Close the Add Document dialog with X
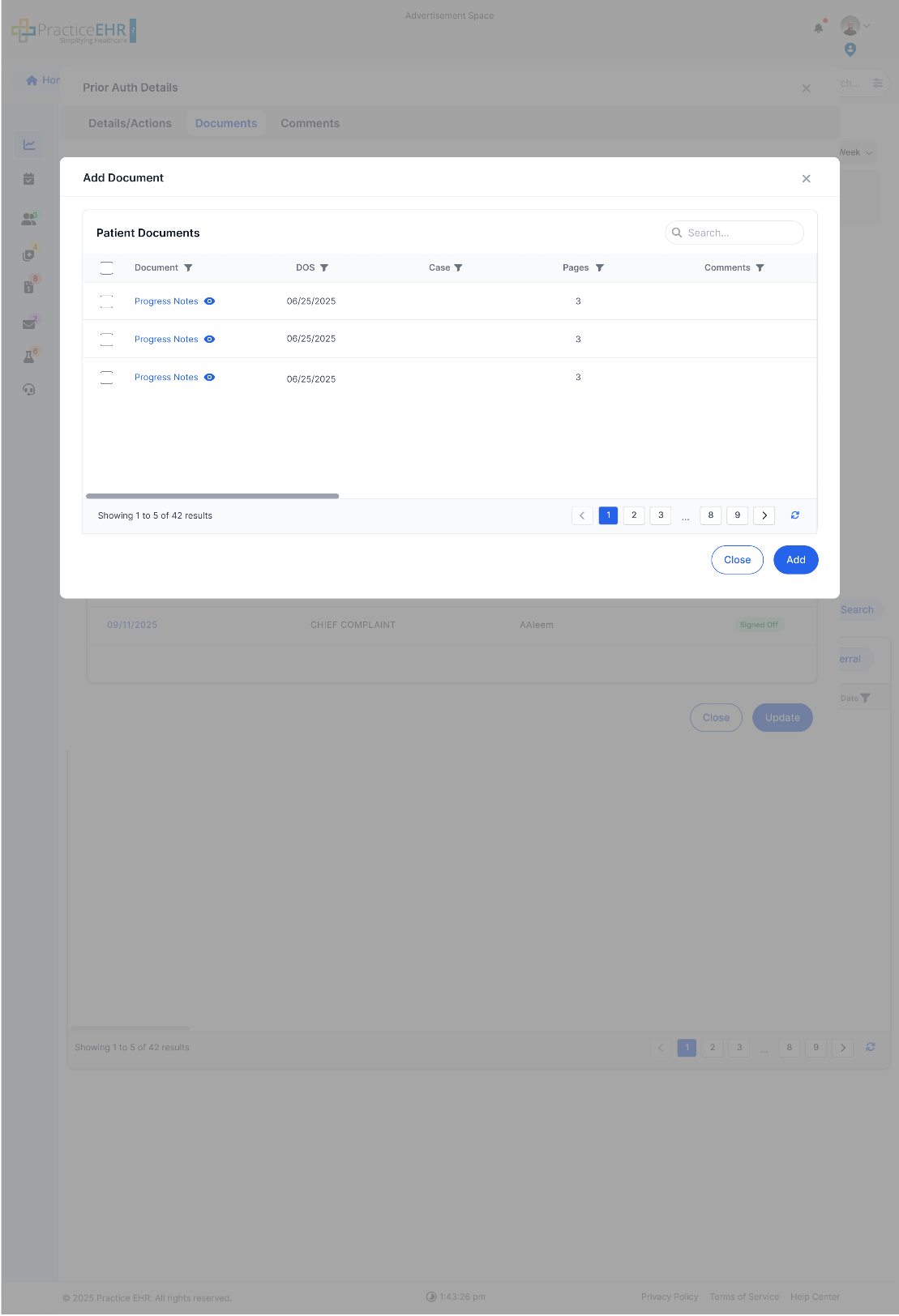The image size is (899, 1316). click(806, 179)
